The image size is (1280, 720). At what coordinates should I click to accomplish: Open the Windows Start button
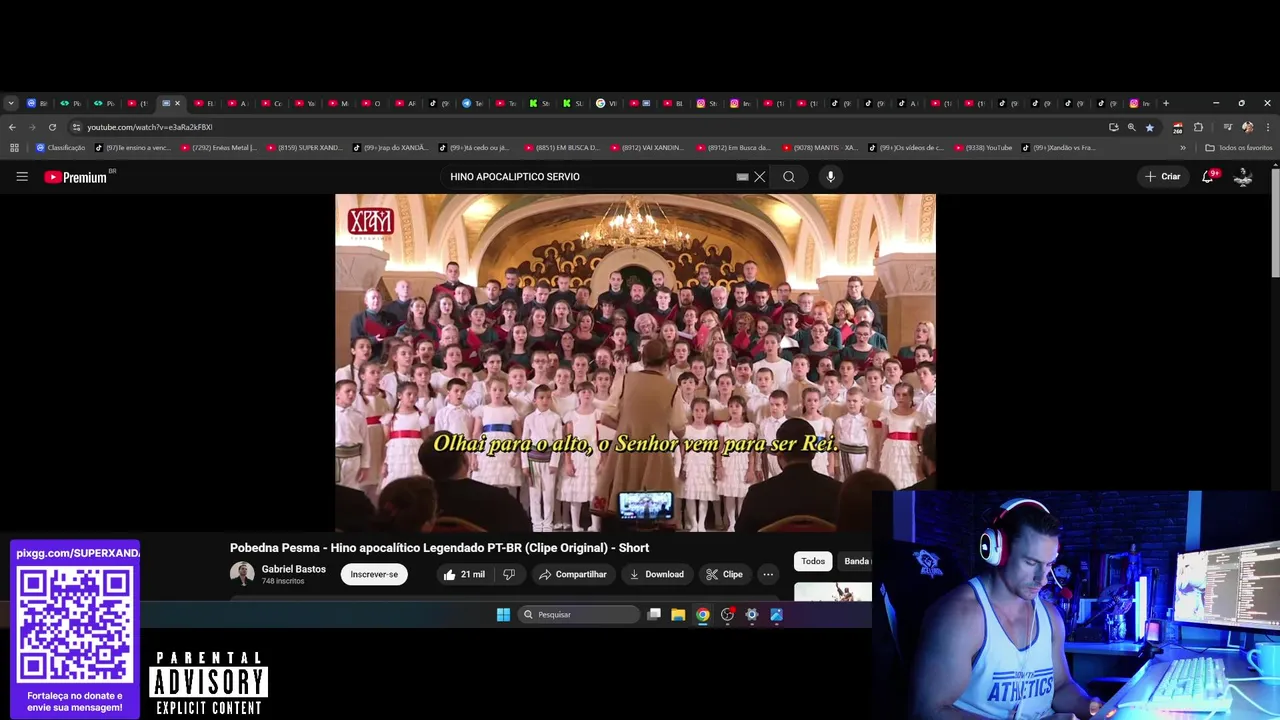coord(503,615)
